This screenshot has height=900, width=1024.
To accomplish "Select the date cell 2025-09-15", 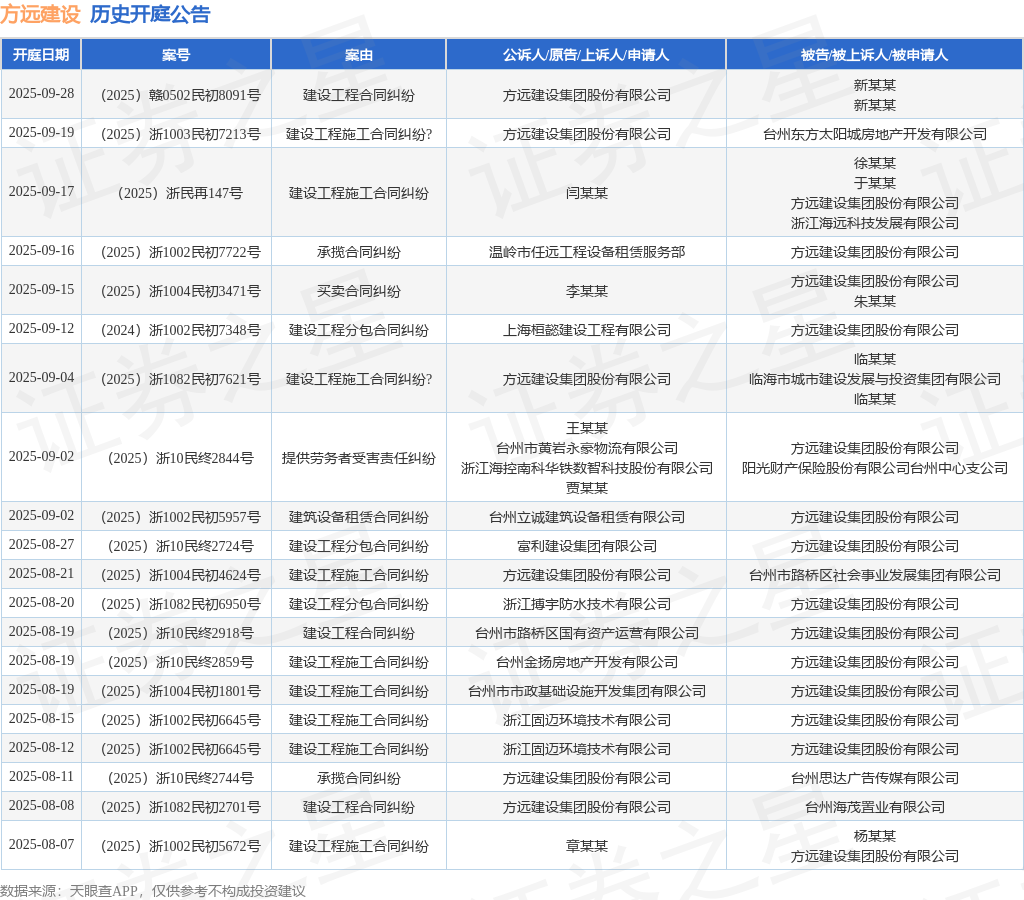I will point(41,289).
